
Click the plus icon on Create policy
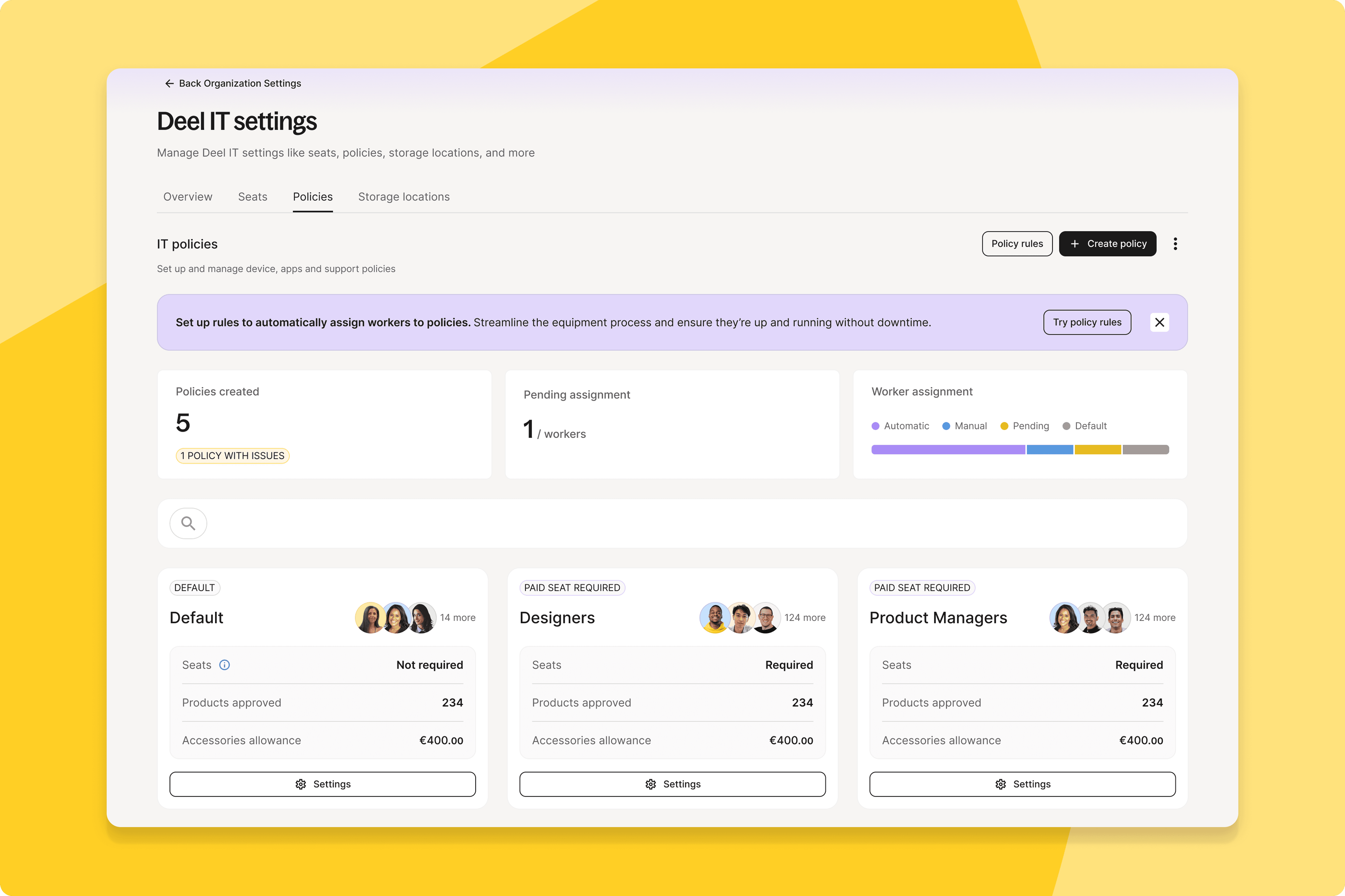pos(1075,243)
